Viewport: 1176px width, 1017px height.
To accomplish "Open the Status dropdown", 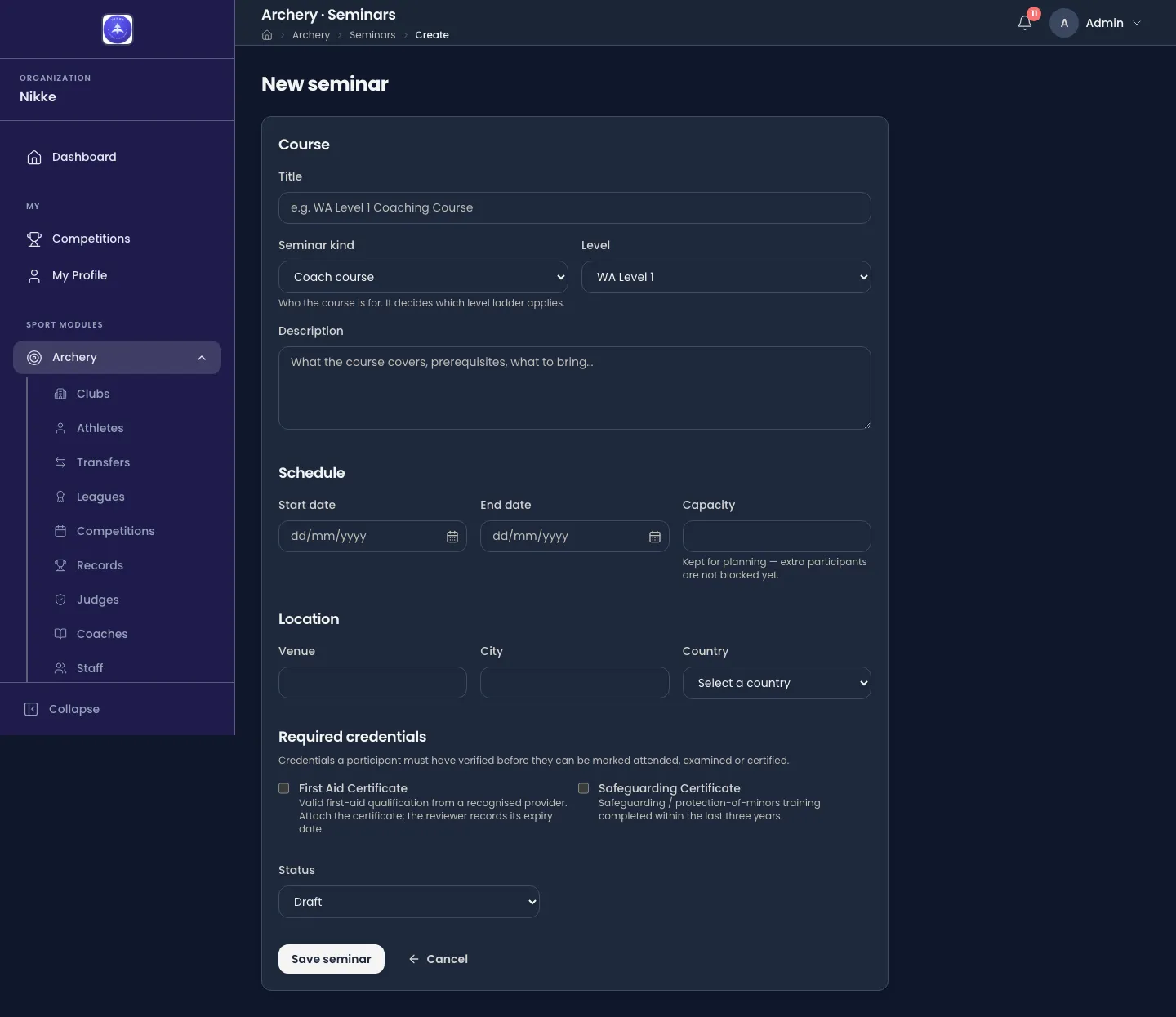I will click(409, 902).
